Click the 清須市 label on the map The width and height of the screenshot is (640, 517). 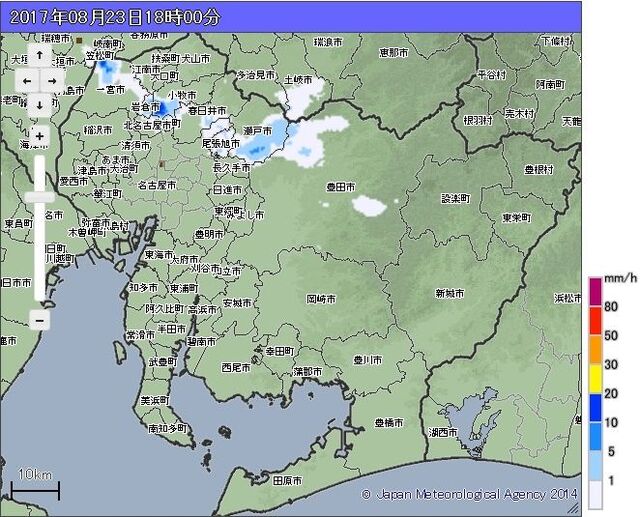pos(135,145)
